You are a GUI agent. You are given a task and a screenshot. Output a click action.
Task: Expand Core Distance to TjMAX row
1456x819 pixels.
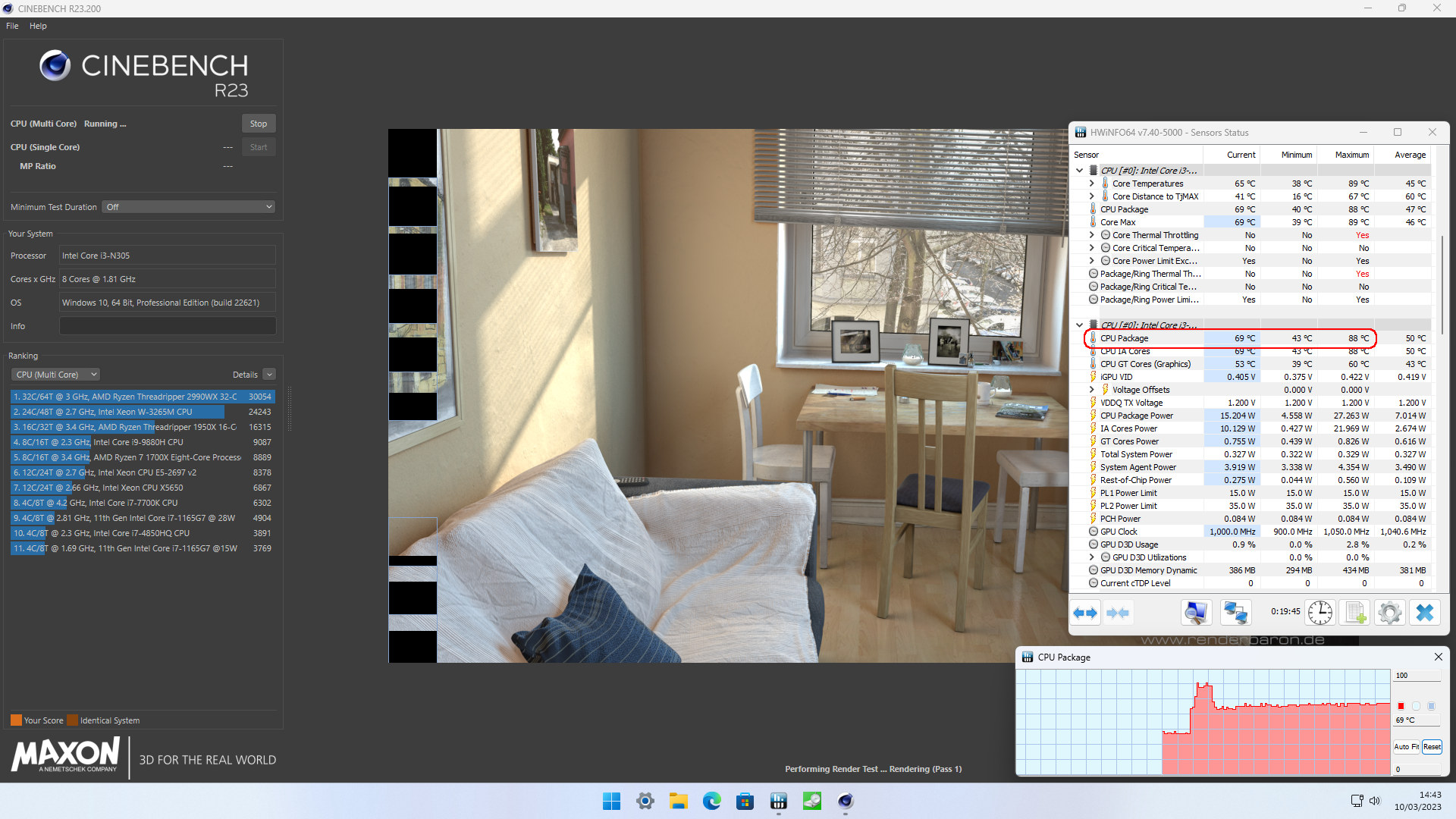click(x=1092, y=196)
